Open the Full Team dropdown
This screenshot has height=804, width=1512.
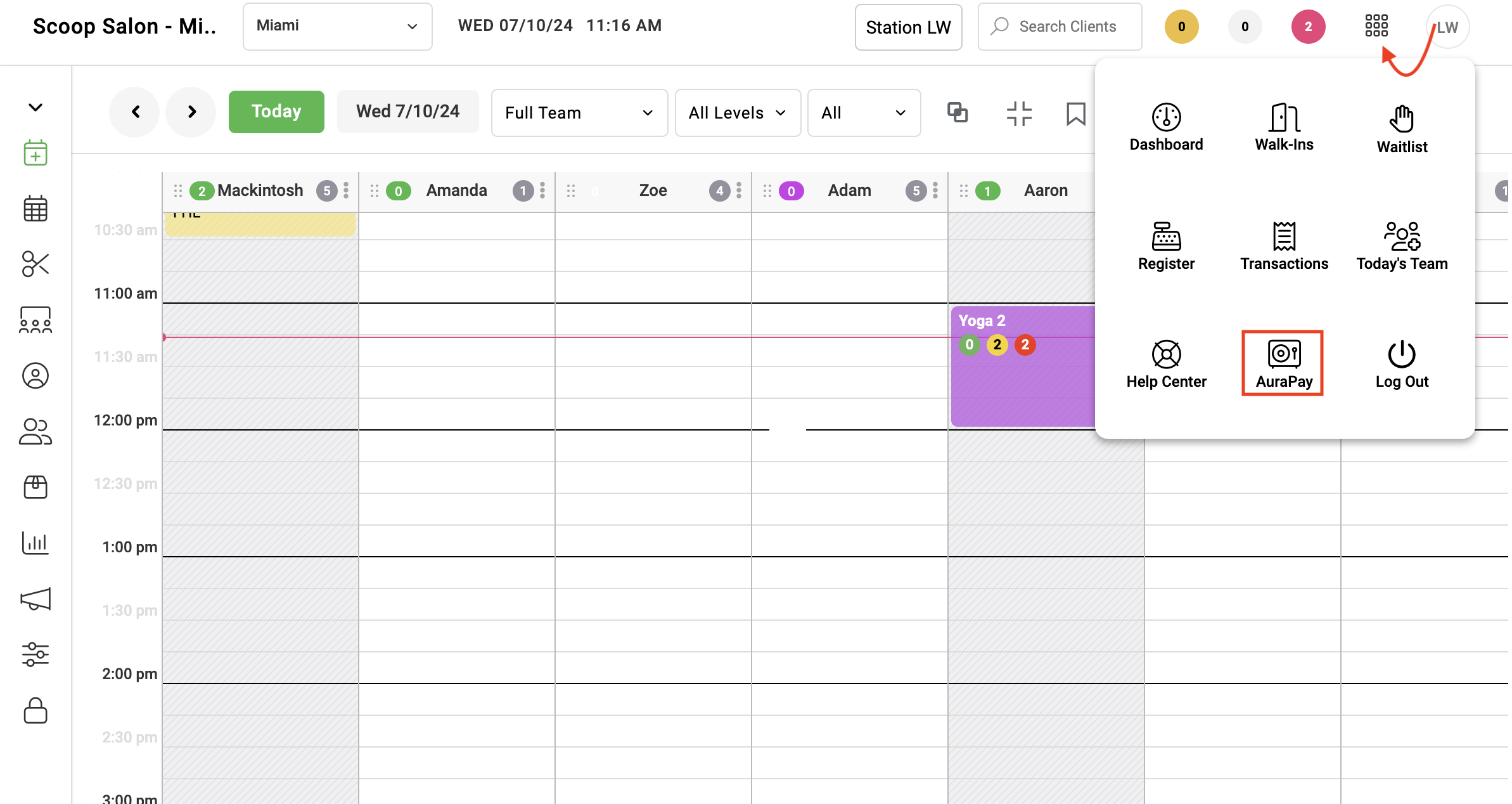tap(579, 113)
